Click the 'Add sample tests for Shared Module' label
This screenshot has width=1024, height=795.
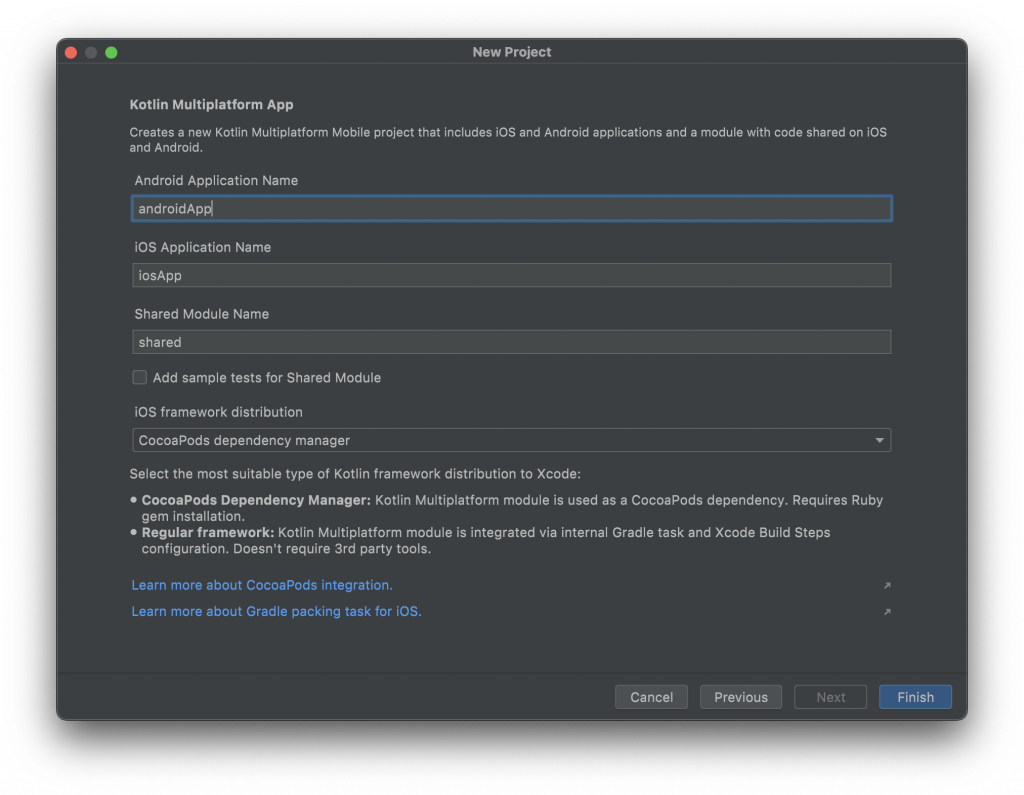click(x=266, y=378)
